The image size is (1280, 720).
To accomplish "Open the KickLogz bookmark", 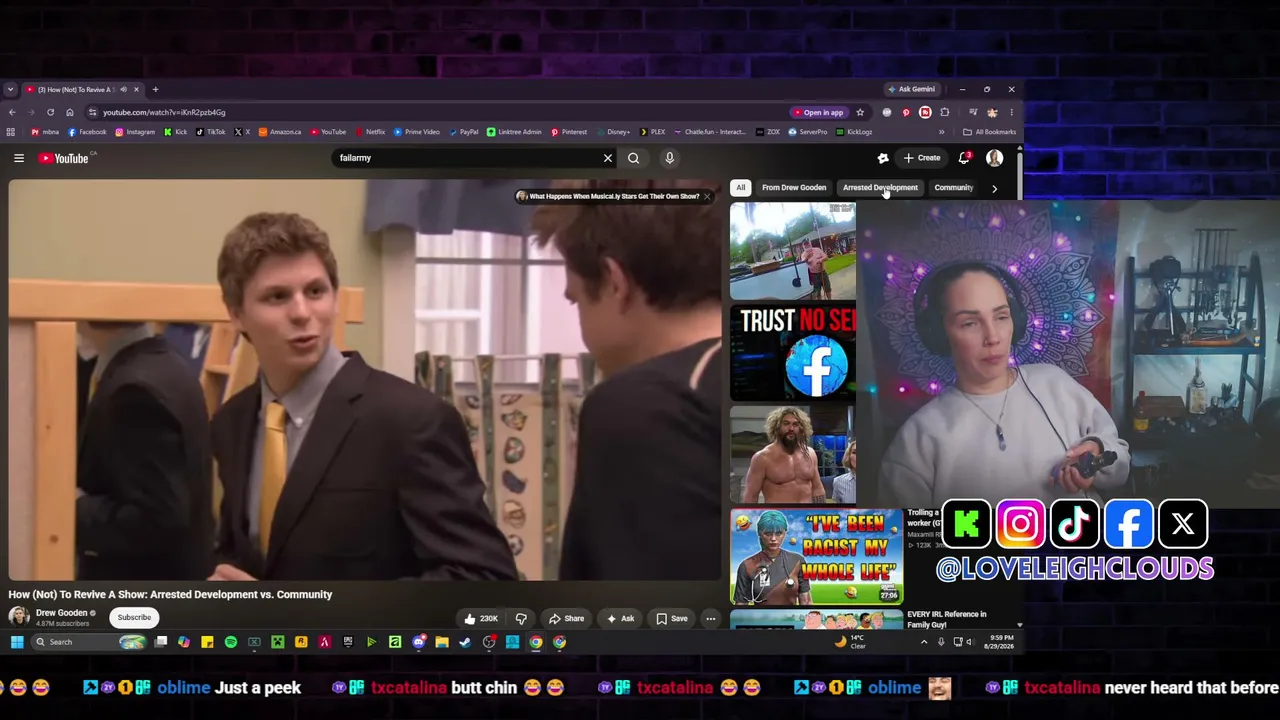I will tap(854, 132).
